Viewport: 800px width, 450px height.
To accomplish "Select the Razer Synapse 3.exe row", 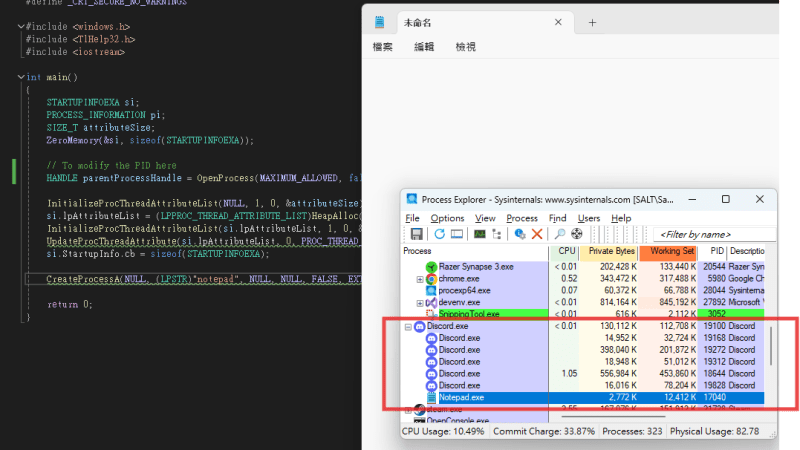I will [583, 267].
